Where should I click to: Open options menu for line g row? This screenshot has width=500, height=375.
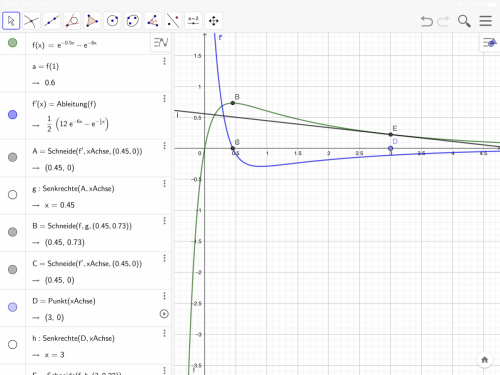pyautogui.click(x=164, y=184)
